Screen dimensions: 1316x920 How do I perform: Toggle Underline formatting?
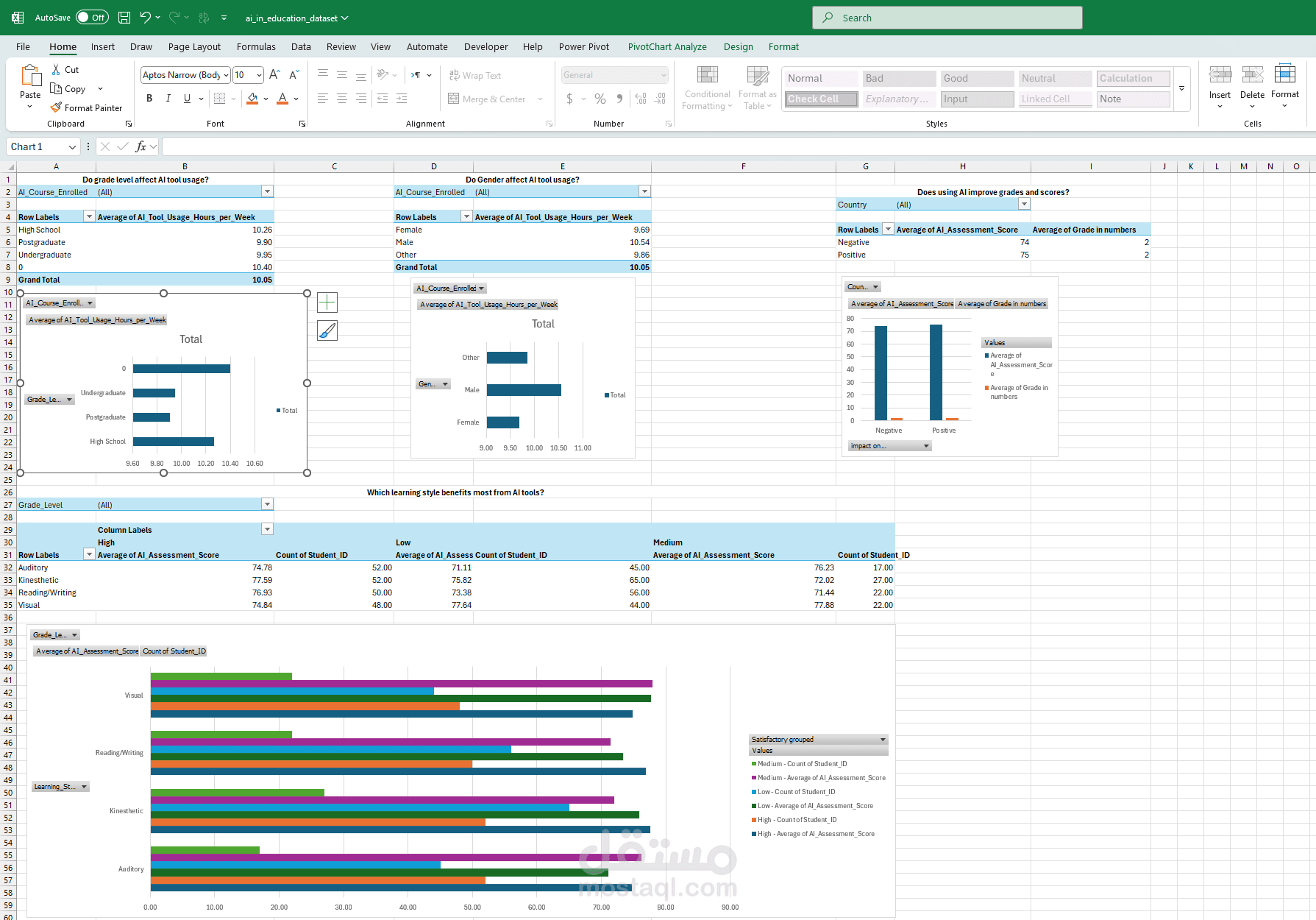pos(187,99)
